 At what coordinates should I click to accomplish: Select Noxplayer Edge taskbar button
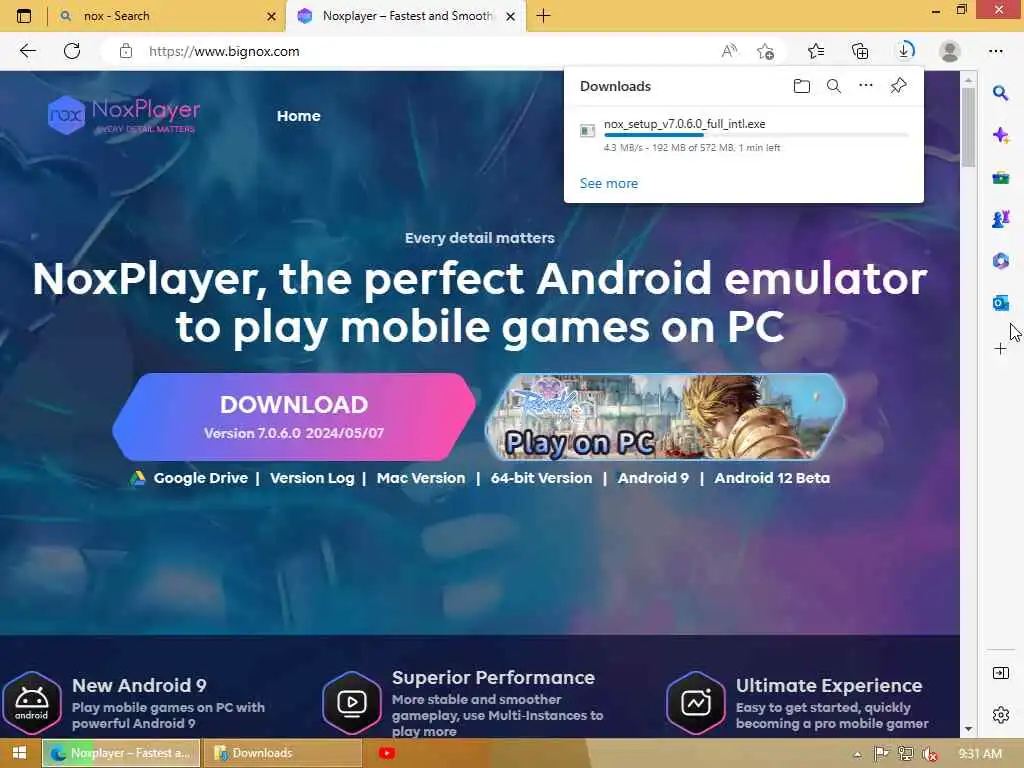pyautogui.click(x=121, y=753)
